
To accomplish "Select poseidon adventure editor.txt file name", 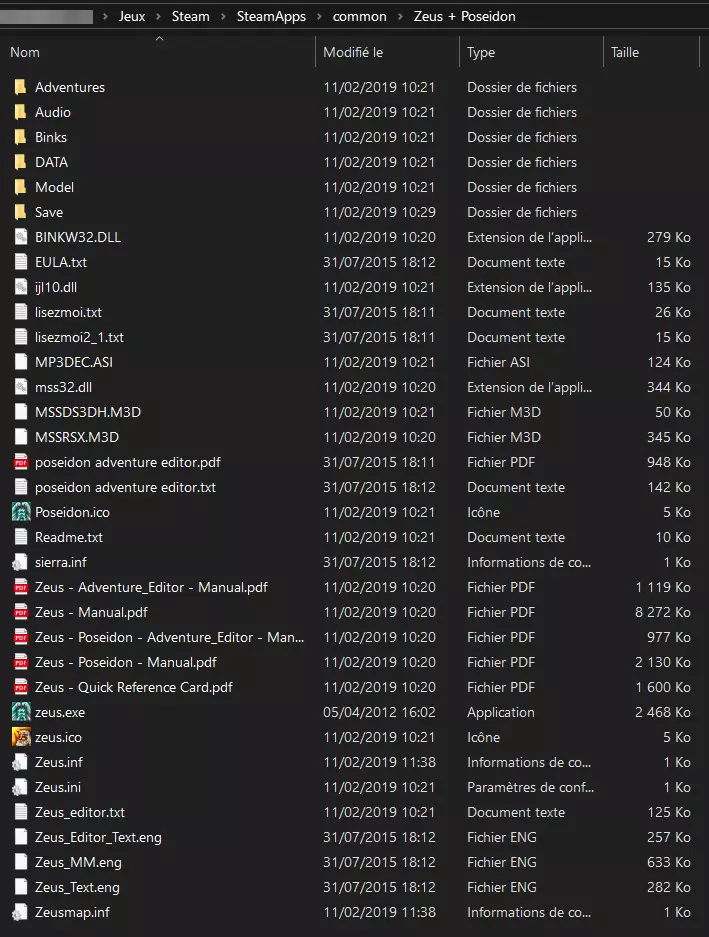I will [125, 488].
